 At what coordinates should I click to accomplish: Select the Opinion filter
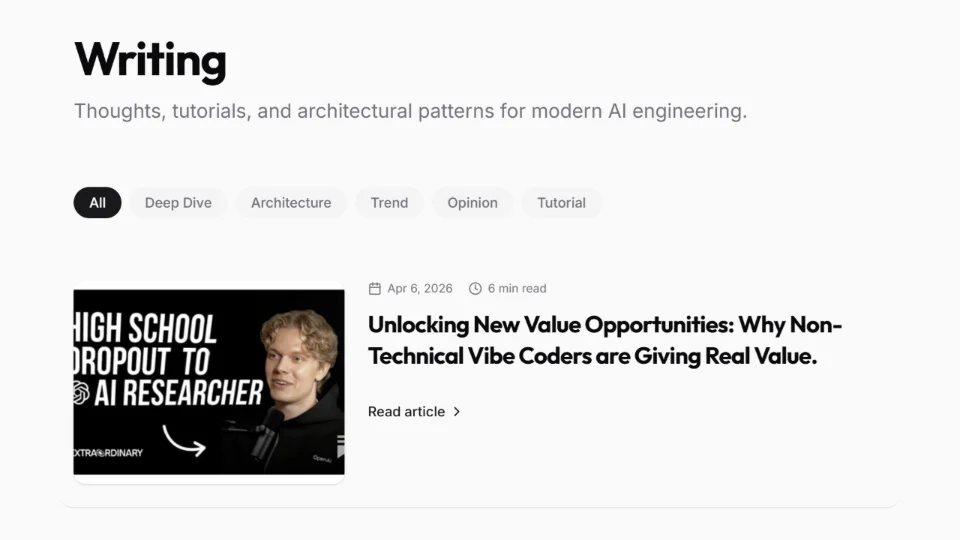472,203
